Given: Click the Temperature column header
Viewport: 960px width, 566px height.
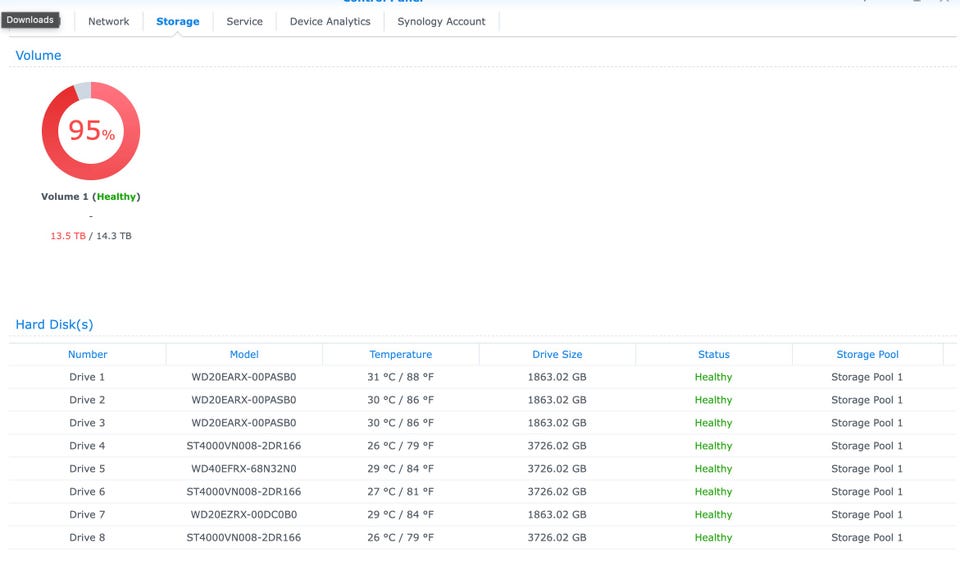Looking at the screenshot, I should (400, 354).
